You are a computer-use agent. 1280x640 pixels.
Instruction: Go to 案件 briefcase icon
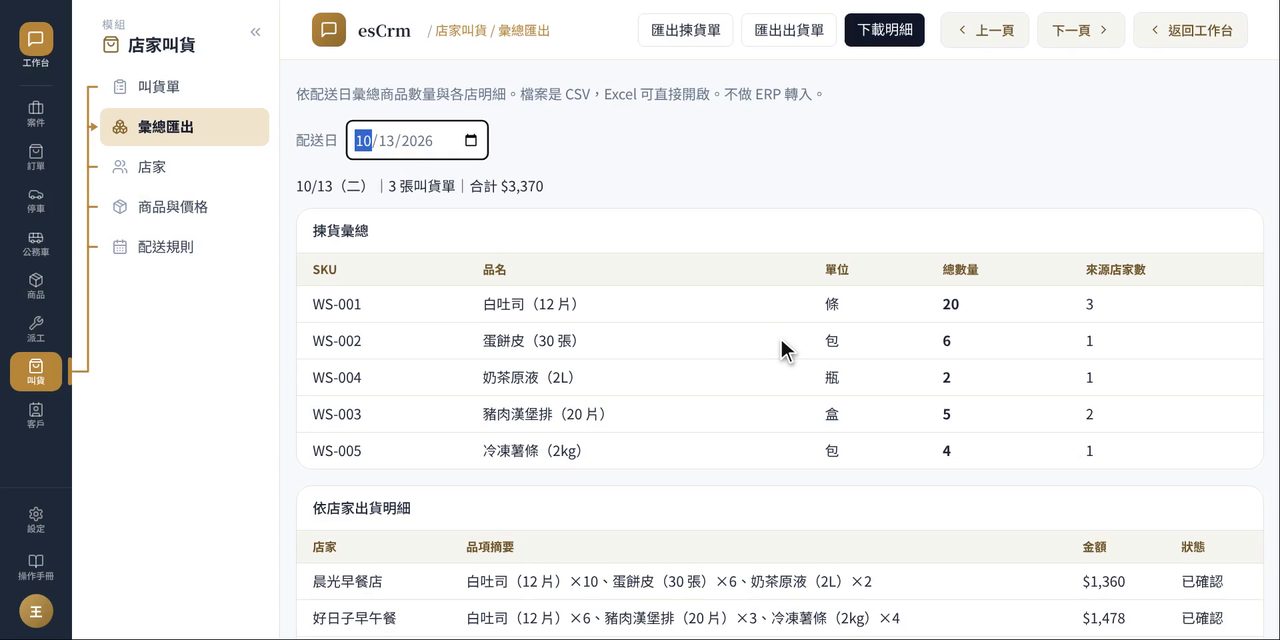point(36,113)
